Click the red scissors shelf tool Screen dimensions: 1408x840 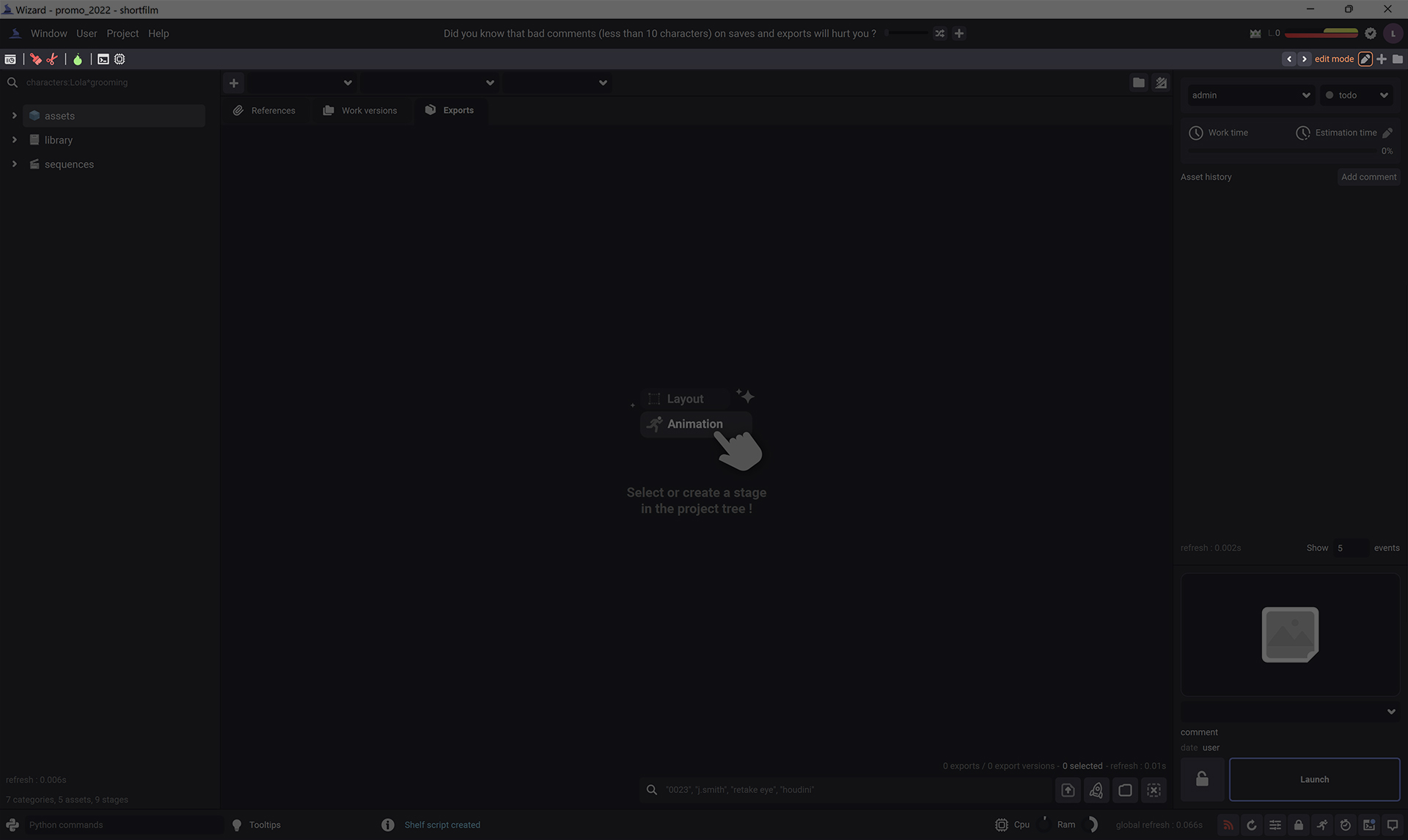point(52,59)
